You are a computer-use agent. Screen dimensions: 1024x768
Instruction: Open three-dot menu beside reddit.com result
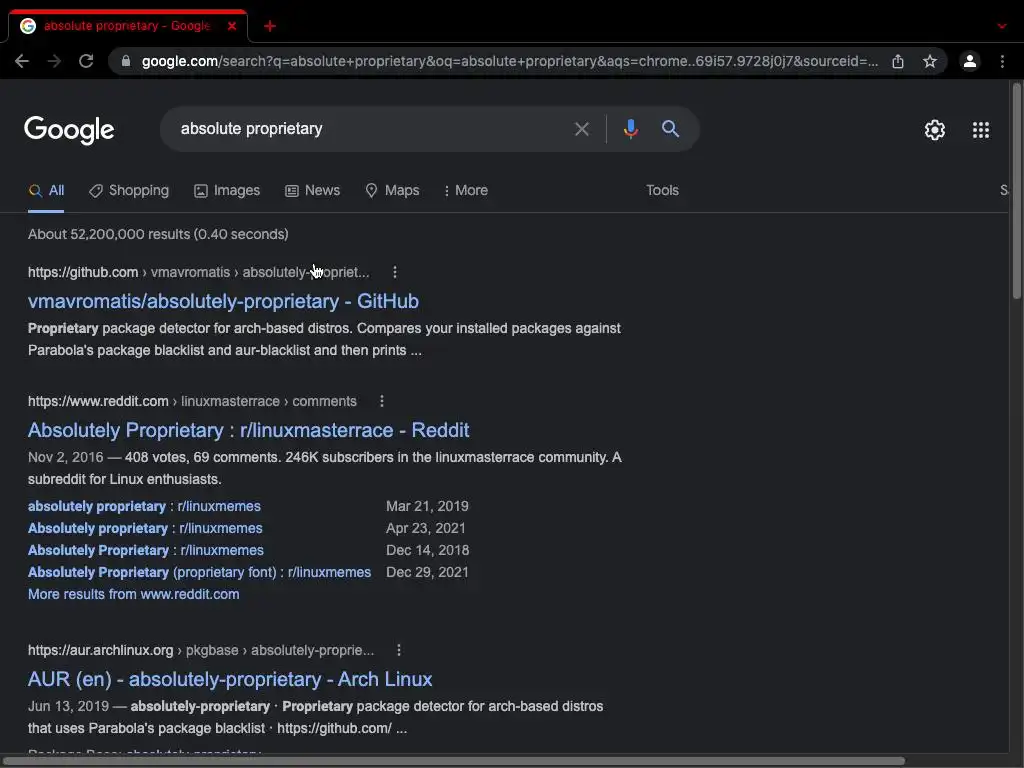point(382,401)
